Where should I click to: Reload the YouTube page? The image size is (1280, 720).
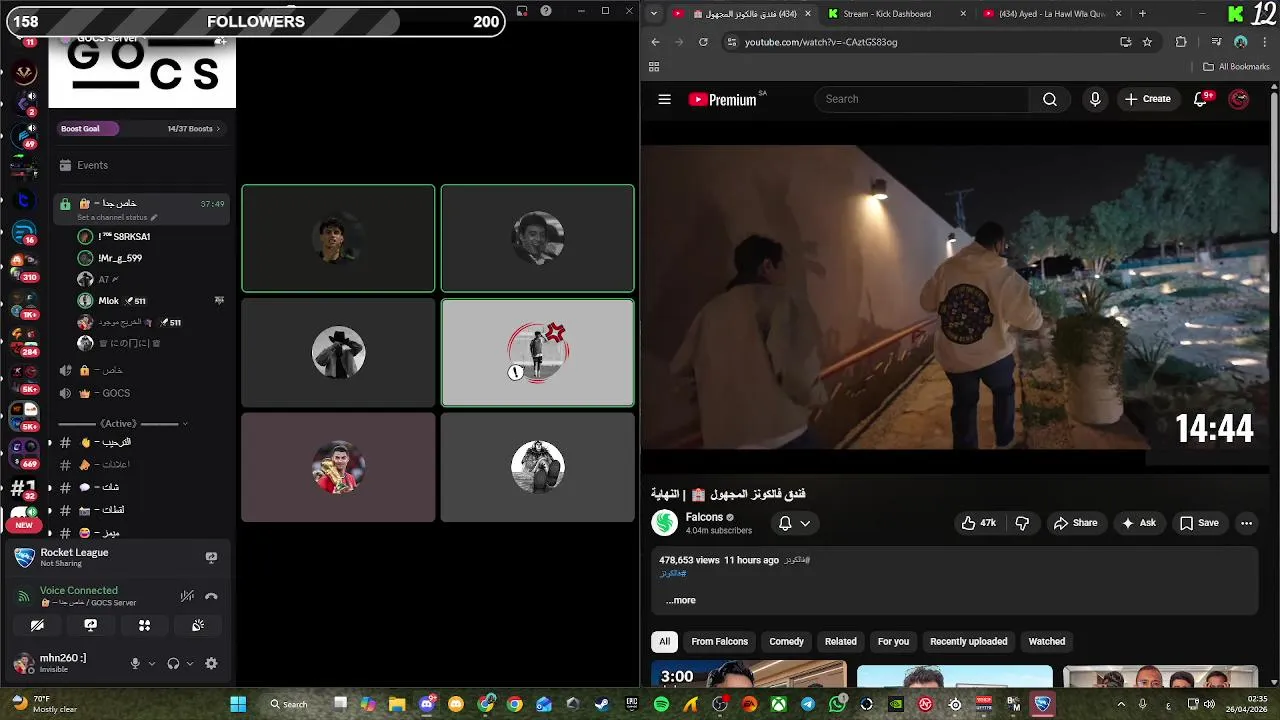coord(703,42)
